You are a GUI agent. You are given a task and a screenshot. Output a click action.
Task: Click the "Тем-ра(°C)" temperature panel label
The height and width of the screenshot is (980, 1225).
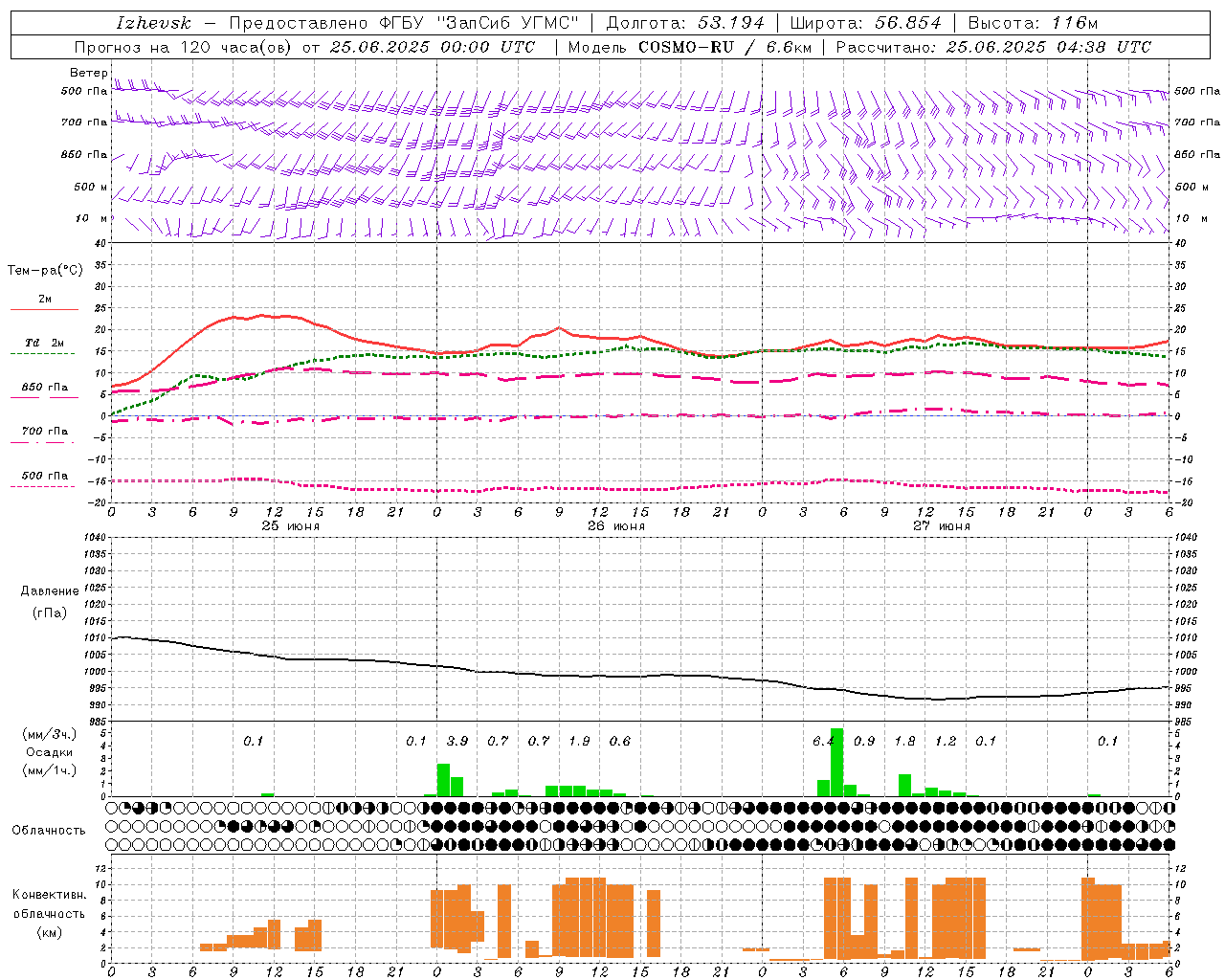[x=45, y=271]
